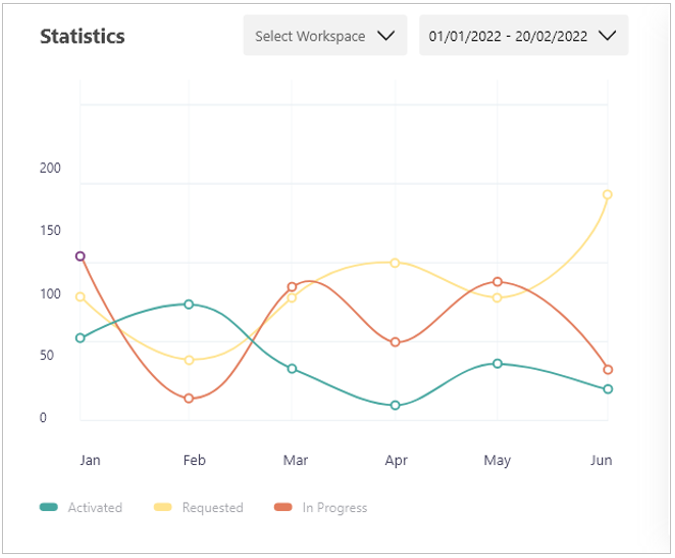675x558 pixels.
Task: Click the chevron arrow next to date range
Action: [x=606, y=36]
